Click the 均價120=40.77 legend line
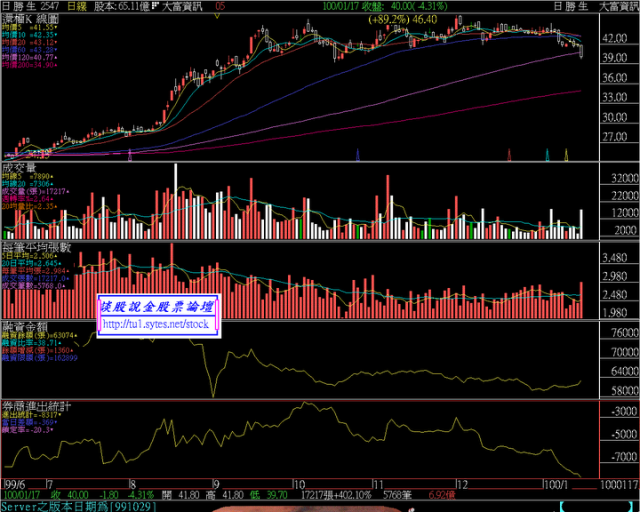Viewport: 640px width, 512px height. pyautogui.click(x=29, y=58)
